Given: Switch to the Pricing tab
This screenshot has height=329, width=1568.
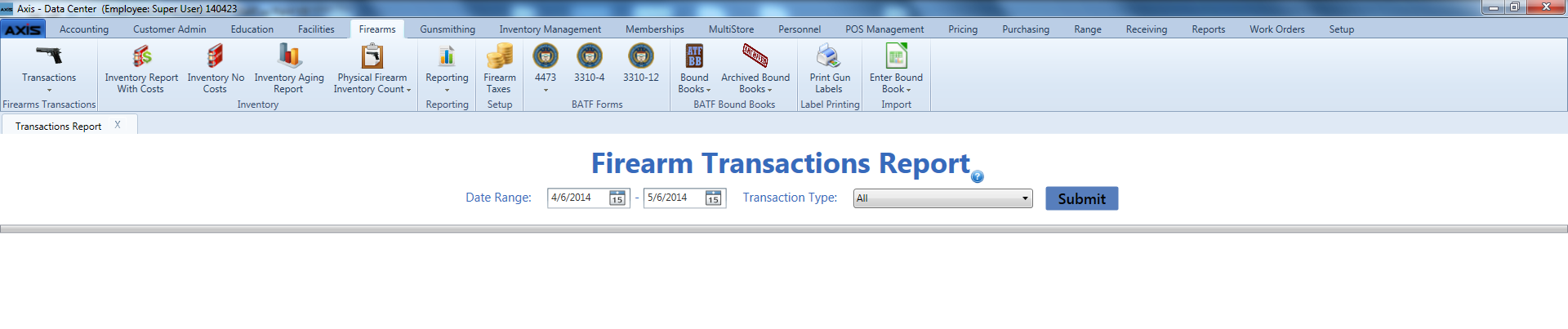Looking at the screenshot, I should pos(963,29).
